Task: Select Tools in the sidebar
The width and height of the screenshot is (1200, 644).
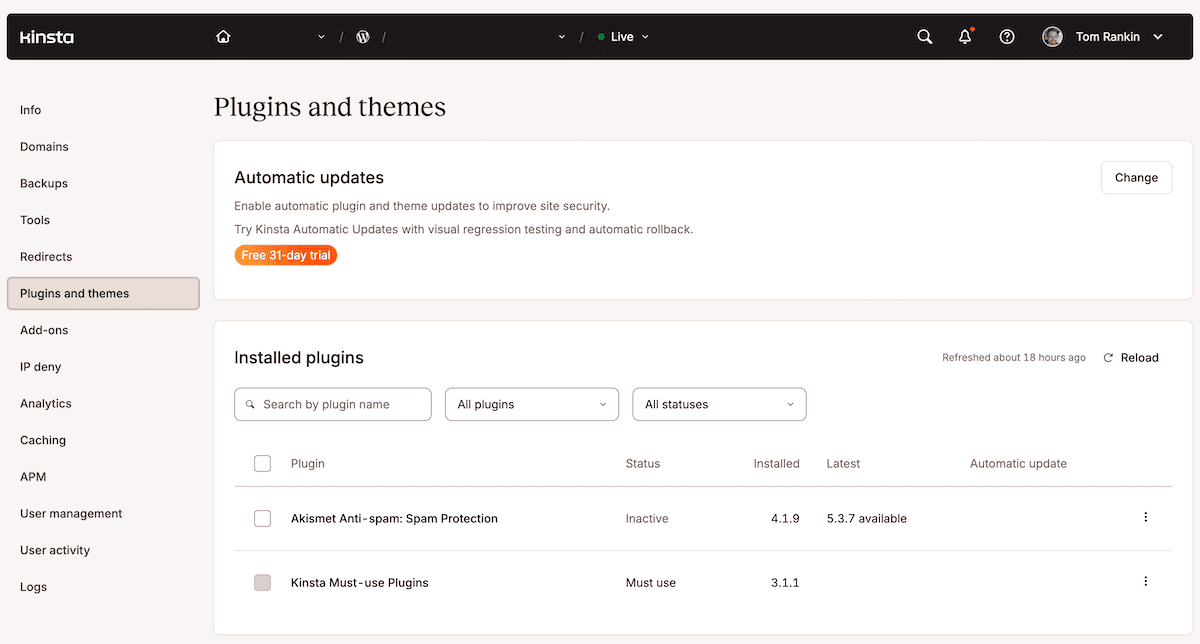Action: click(35, 220)
